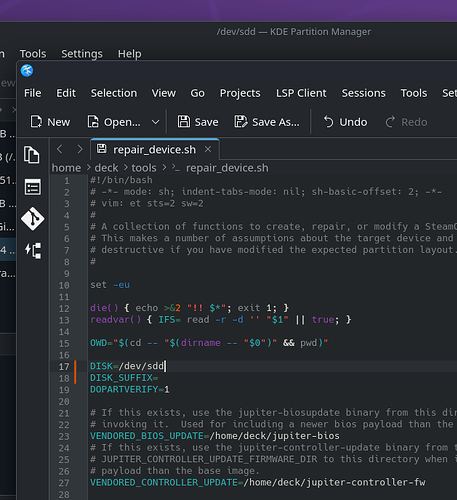The width and height of the screenshot is (457, 500).
Task: Open the Sessions menu
Action: (363, 93)
